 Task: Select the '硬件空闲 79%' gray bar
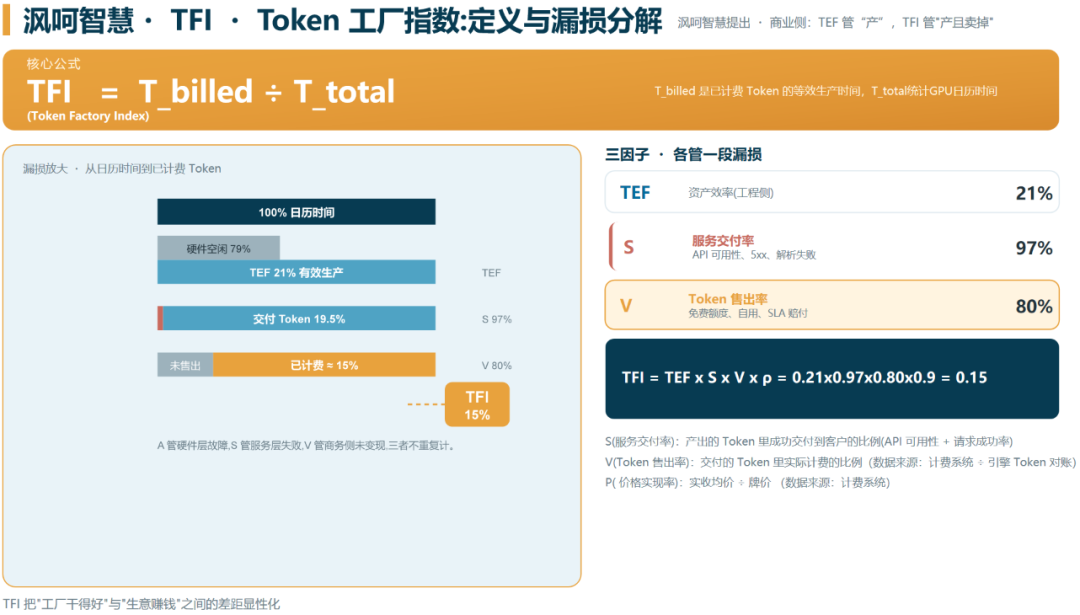(218, 248)
